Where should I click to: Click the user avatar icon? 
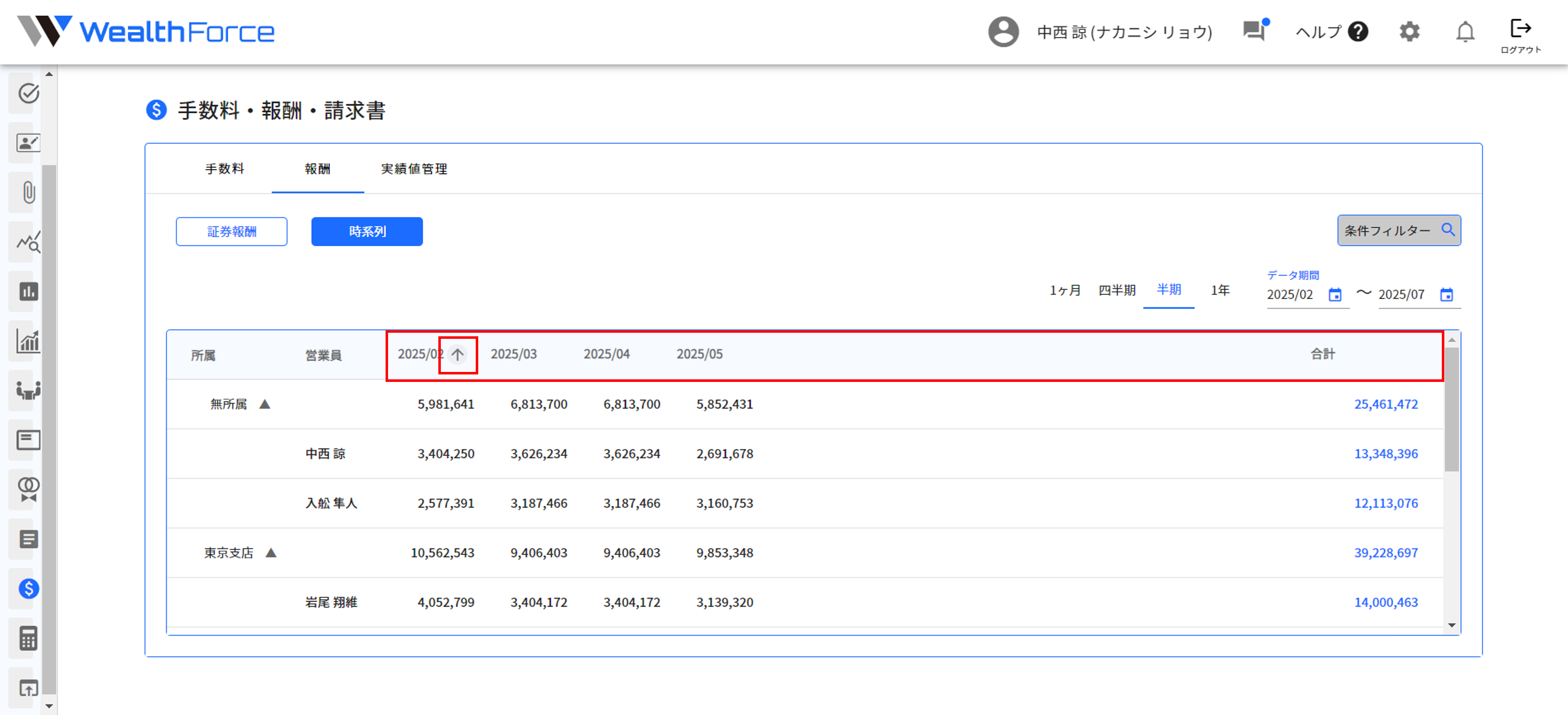(1003, 32)
